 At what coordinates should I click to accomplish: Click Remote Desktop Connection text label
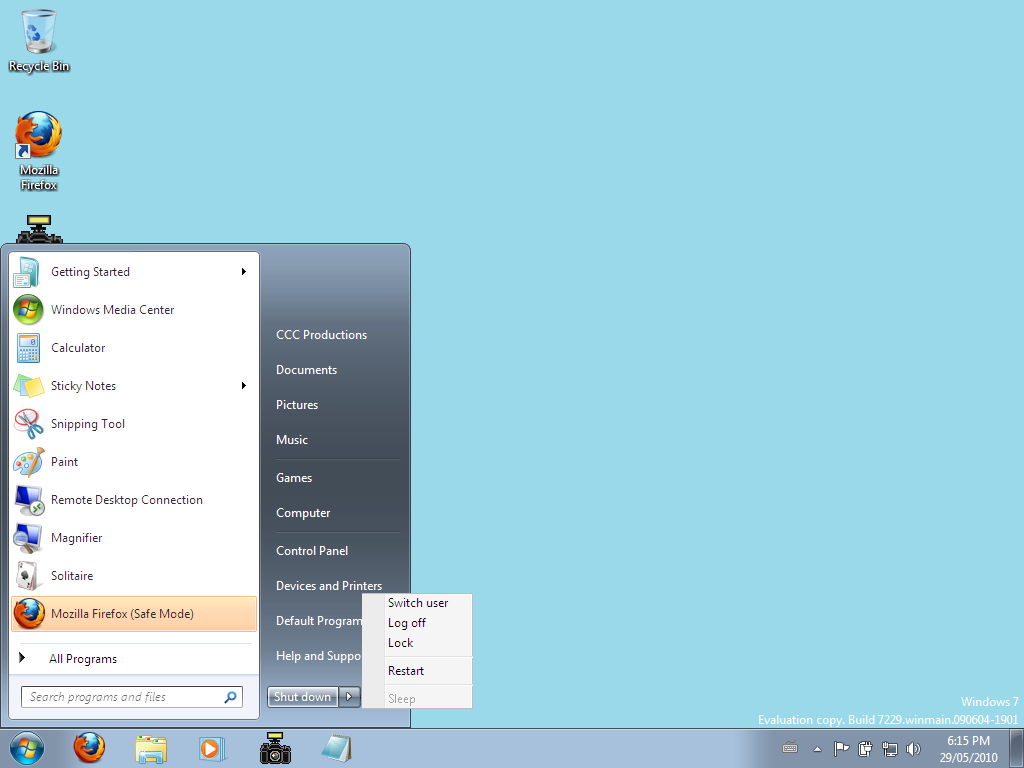tap(127, 500)
